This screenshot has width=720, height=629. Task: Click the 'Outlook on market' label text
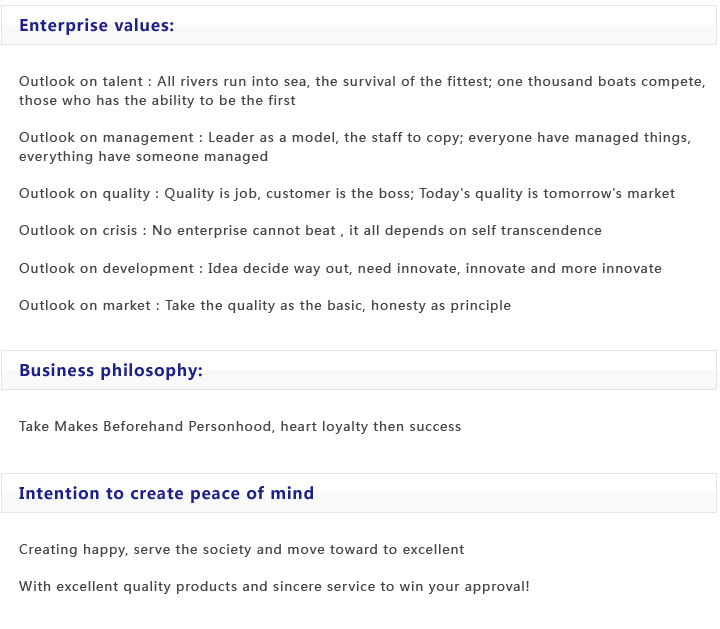tap(84, 306)
